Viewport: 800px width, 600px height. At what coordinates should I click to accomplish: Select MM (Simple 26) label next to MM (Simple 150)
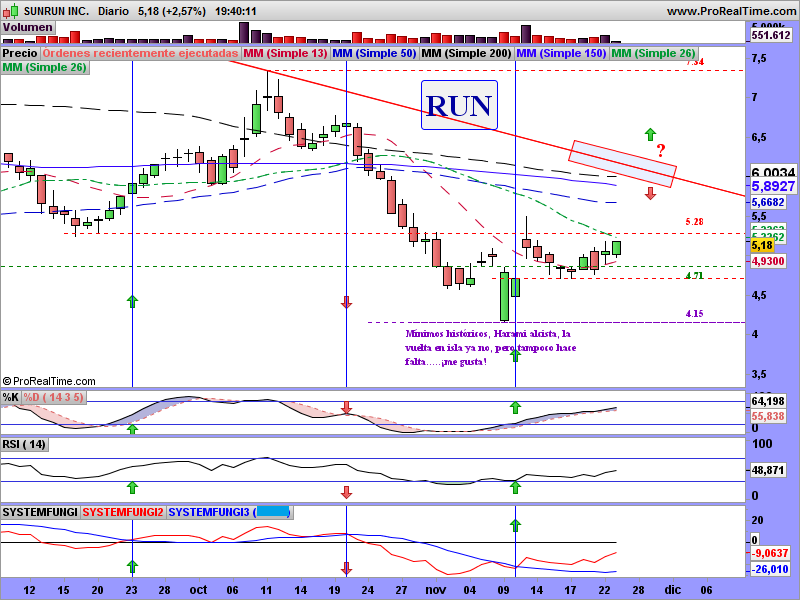click(x=653, y=53)
